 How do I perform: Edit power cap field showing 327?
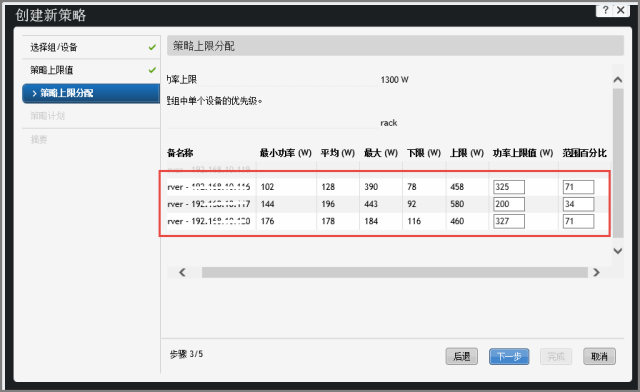point(509,221)
